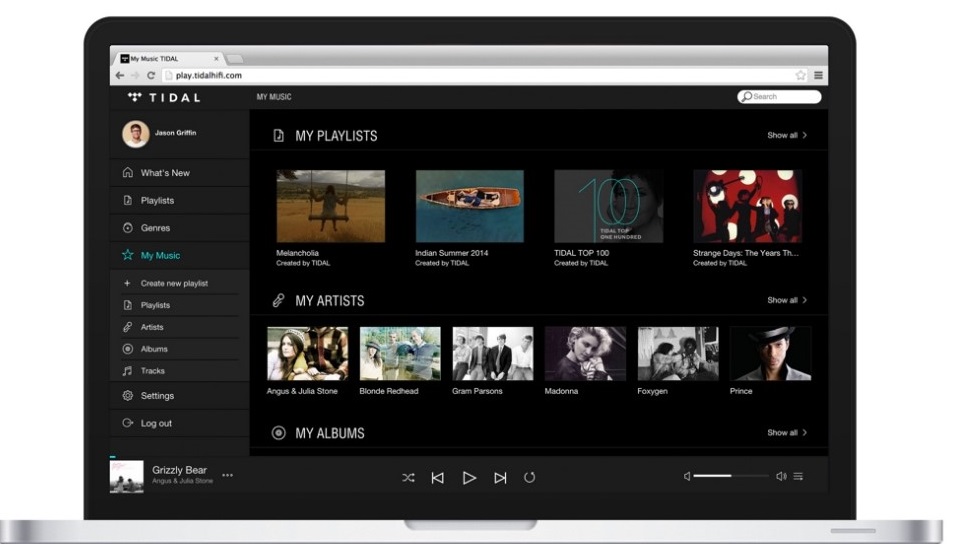Image resolution: width=953 pixels, height=544 pixels.
Task: Click the plus icon for new playlist
Action: (127, 283)
